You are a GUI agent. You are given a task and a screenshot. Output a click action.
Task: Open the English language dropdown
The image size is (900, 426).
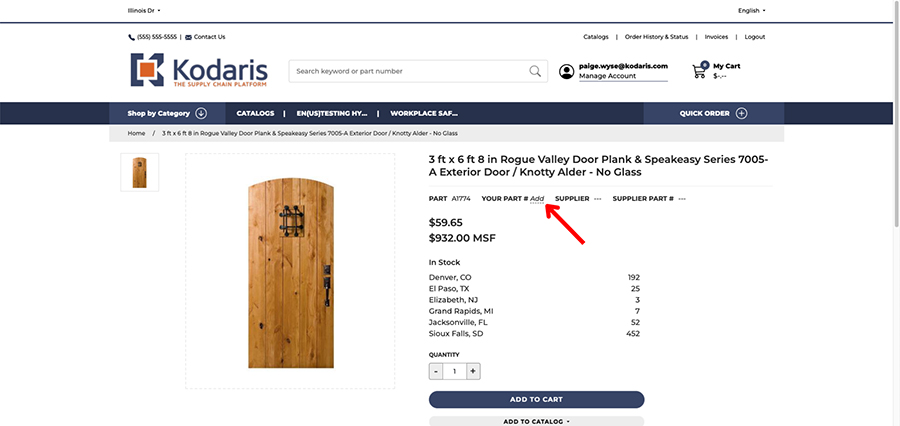pos(752,10)
